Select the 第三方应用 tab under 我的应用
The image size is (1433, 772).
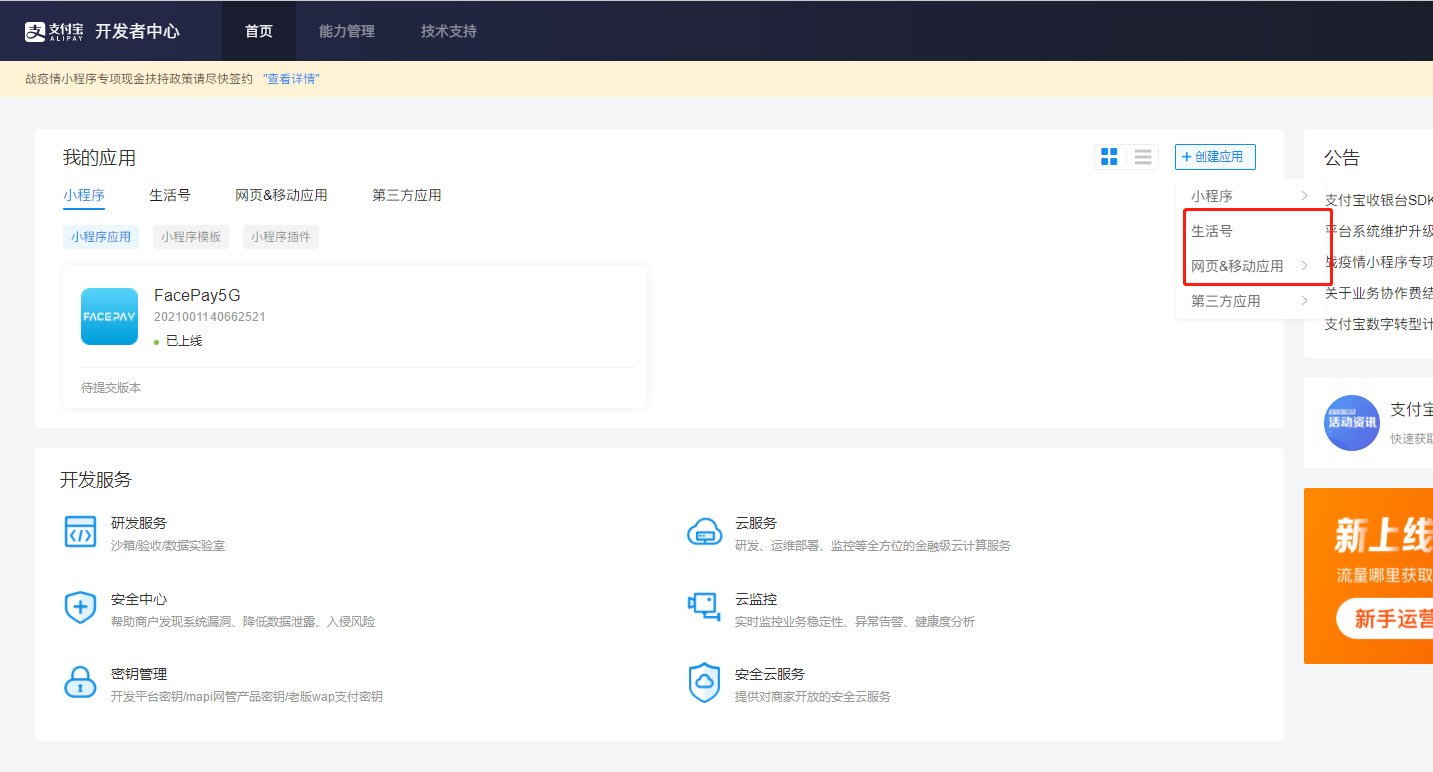pos(407,195)
